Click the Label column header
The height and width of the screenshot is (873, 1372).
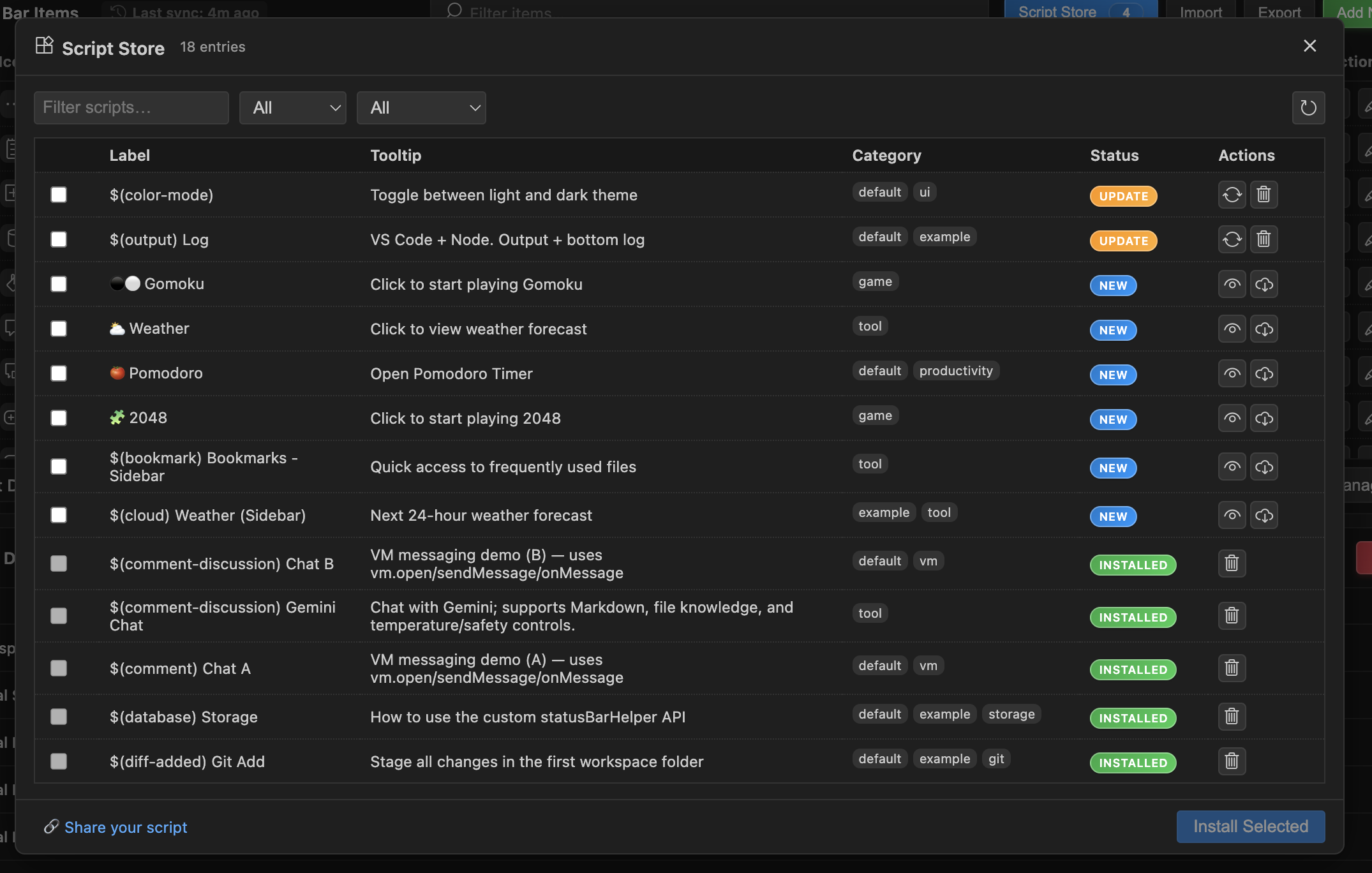click(130, 156)
